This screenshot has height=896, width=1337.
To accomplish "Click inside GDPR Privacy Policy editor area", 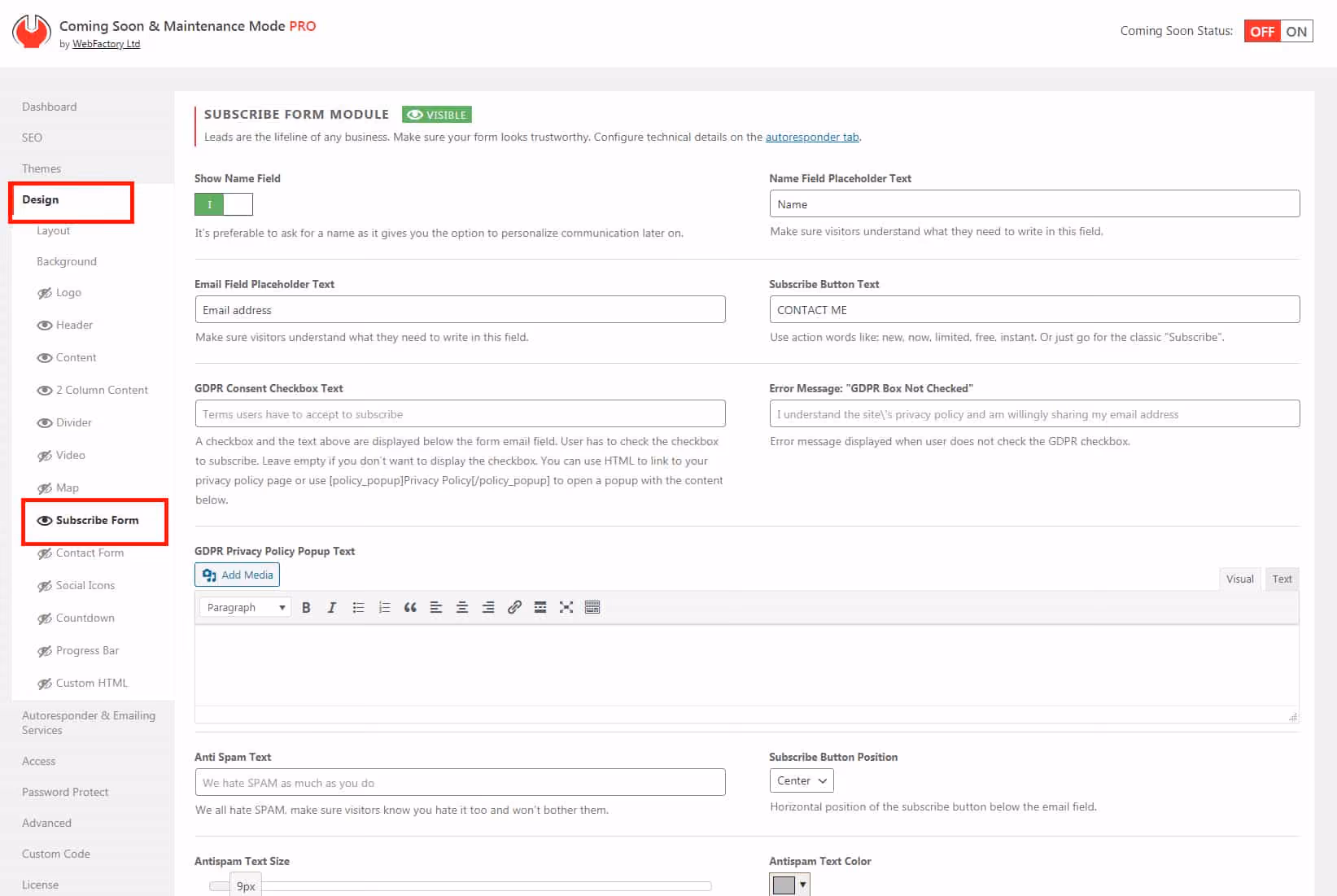I will pos(746,665).
